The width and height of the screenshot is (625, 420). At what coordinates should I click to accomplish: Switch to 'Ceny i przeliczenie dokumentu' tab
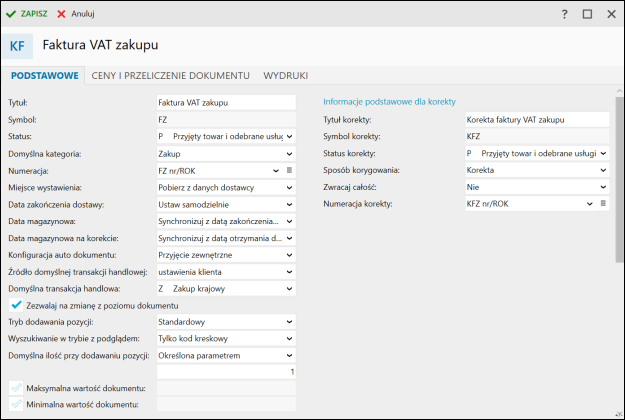tap(170, 76)
